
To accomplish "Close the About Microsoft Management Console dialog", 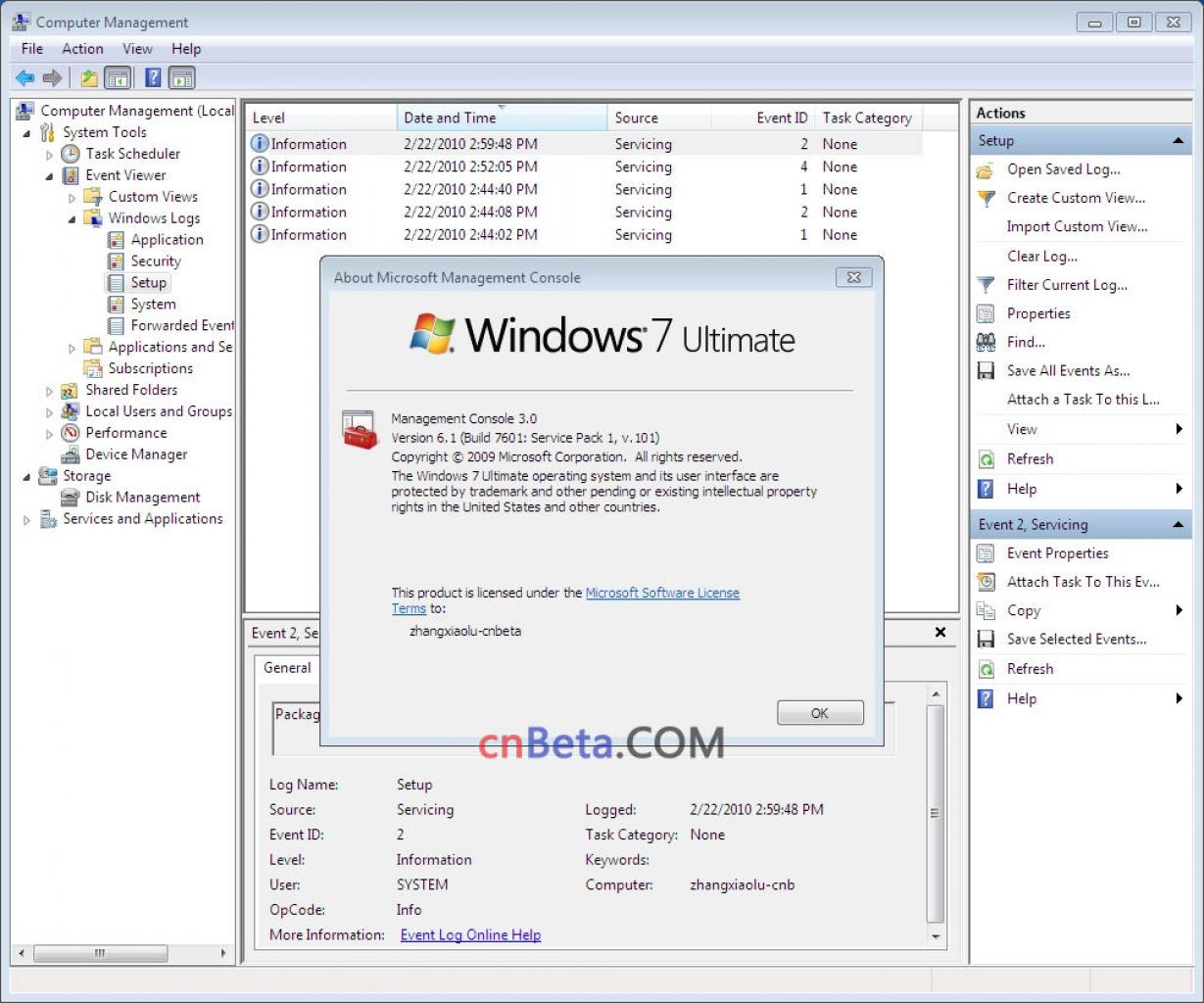I will (853, 277).
